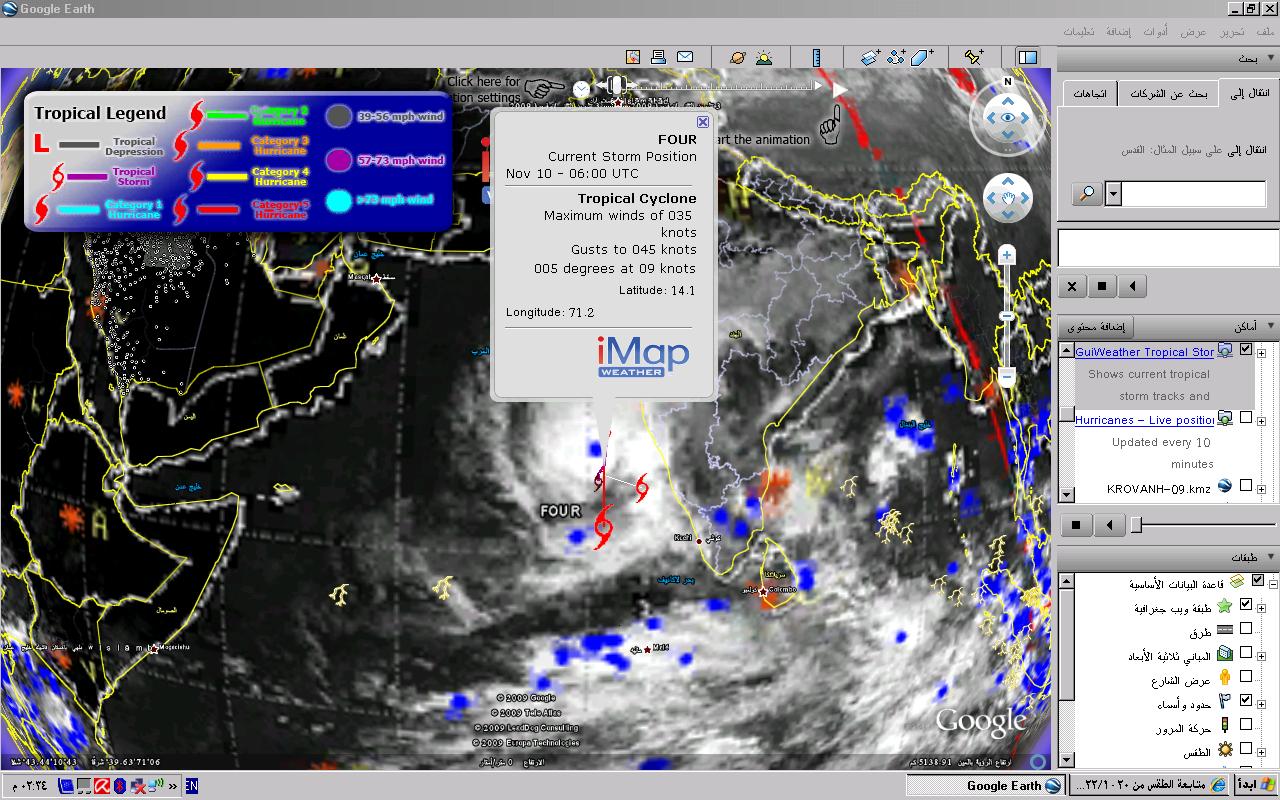Open the Edit (تحرير) menu

1231,32
